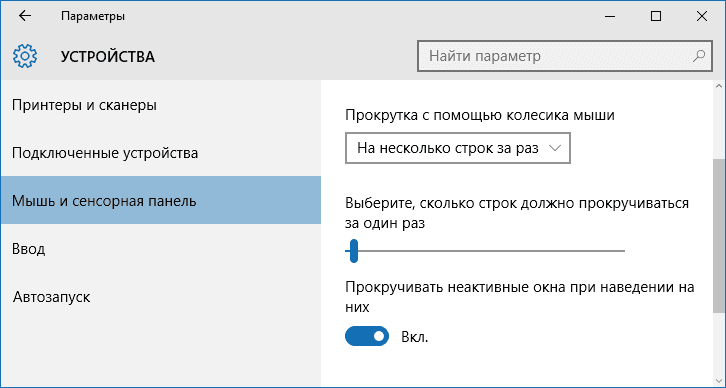Select Мышь и сенсорная панель

tap(161, 200)
